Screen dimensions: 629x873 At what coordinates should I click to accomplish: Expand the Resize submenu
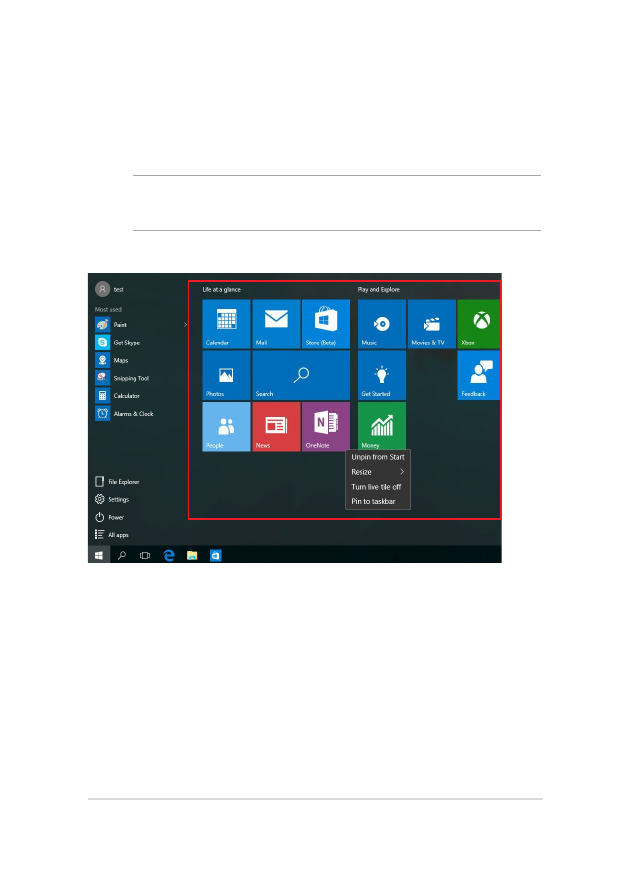click(x=379, y=472)
